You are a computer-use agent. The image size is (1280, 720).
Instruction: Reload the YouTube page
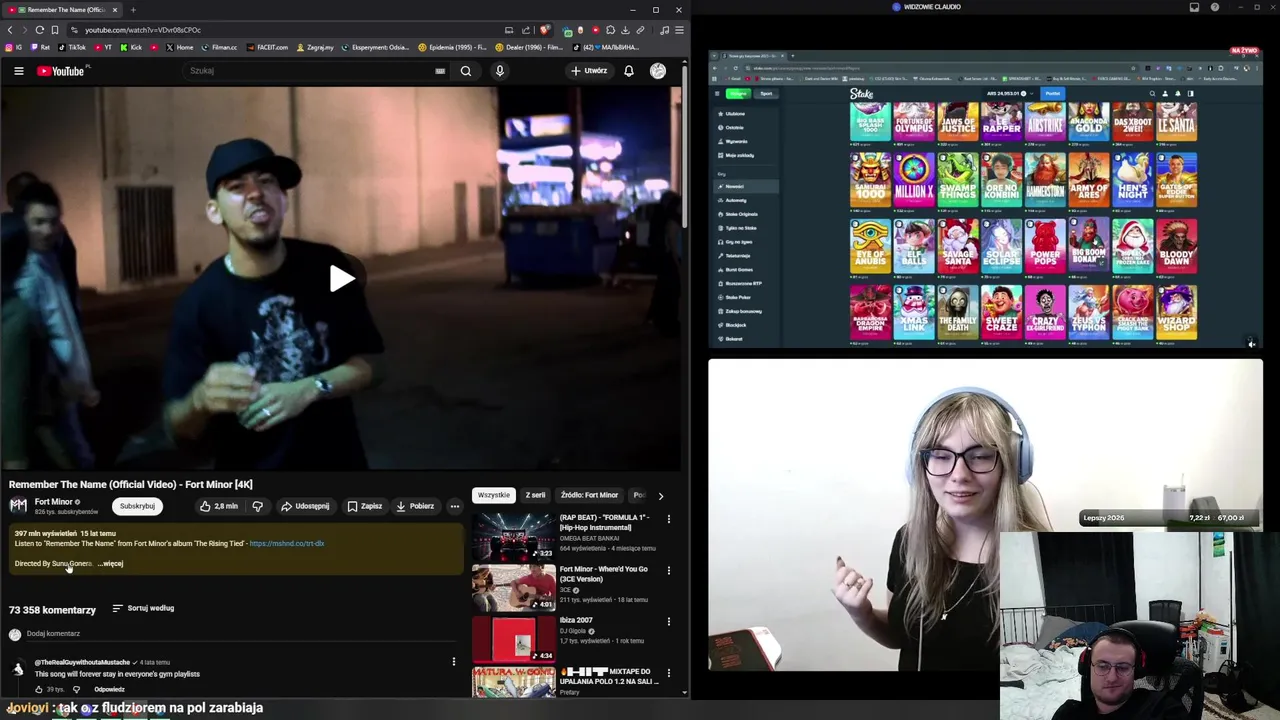tap(40, 30)
